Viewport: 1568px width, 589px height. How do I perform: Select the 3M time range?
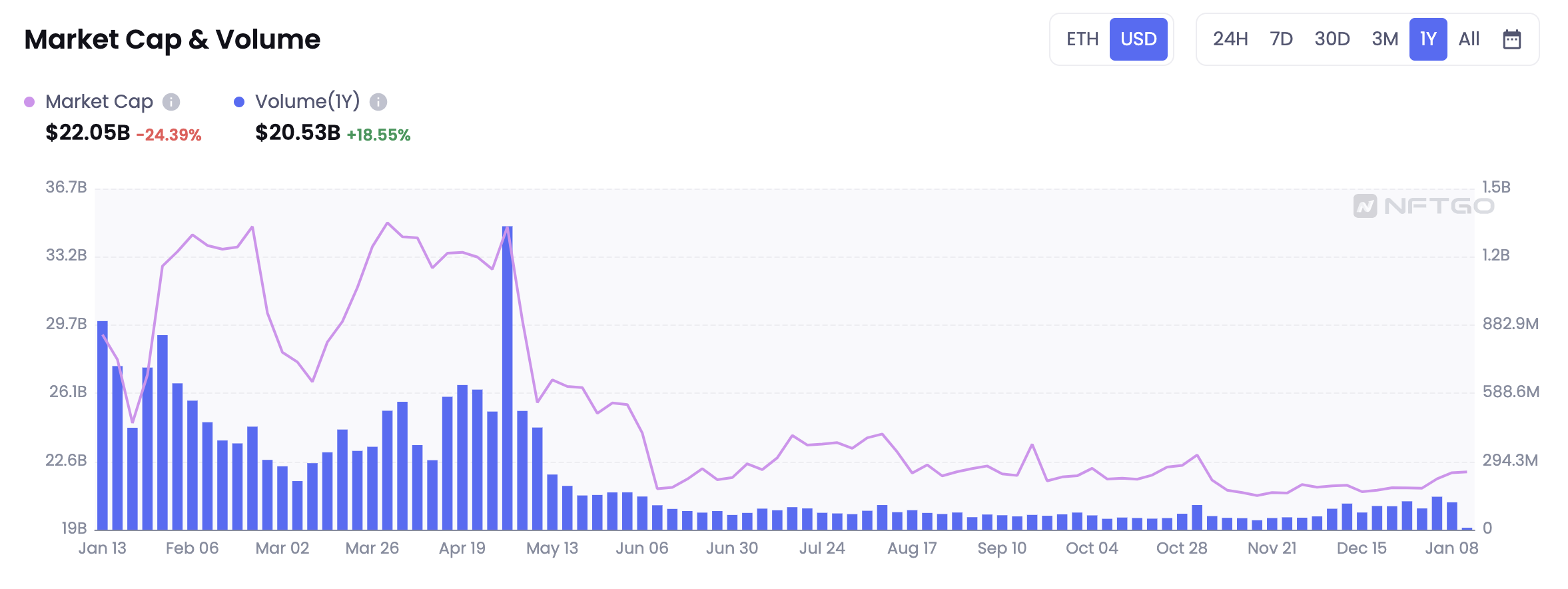1385,39
